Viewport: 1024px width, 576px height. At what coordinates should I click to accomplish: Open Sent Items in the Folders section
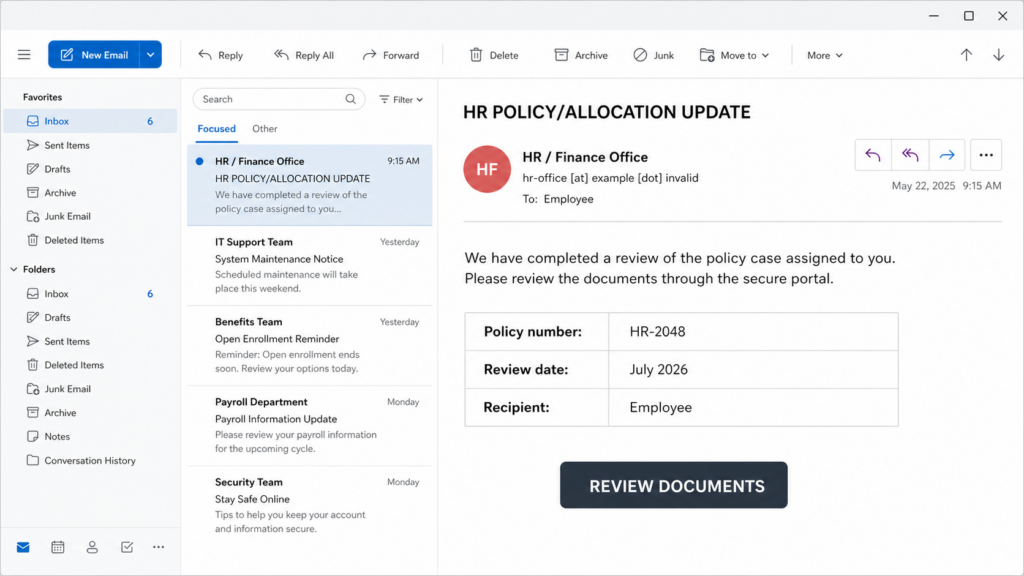coord(90,341)
